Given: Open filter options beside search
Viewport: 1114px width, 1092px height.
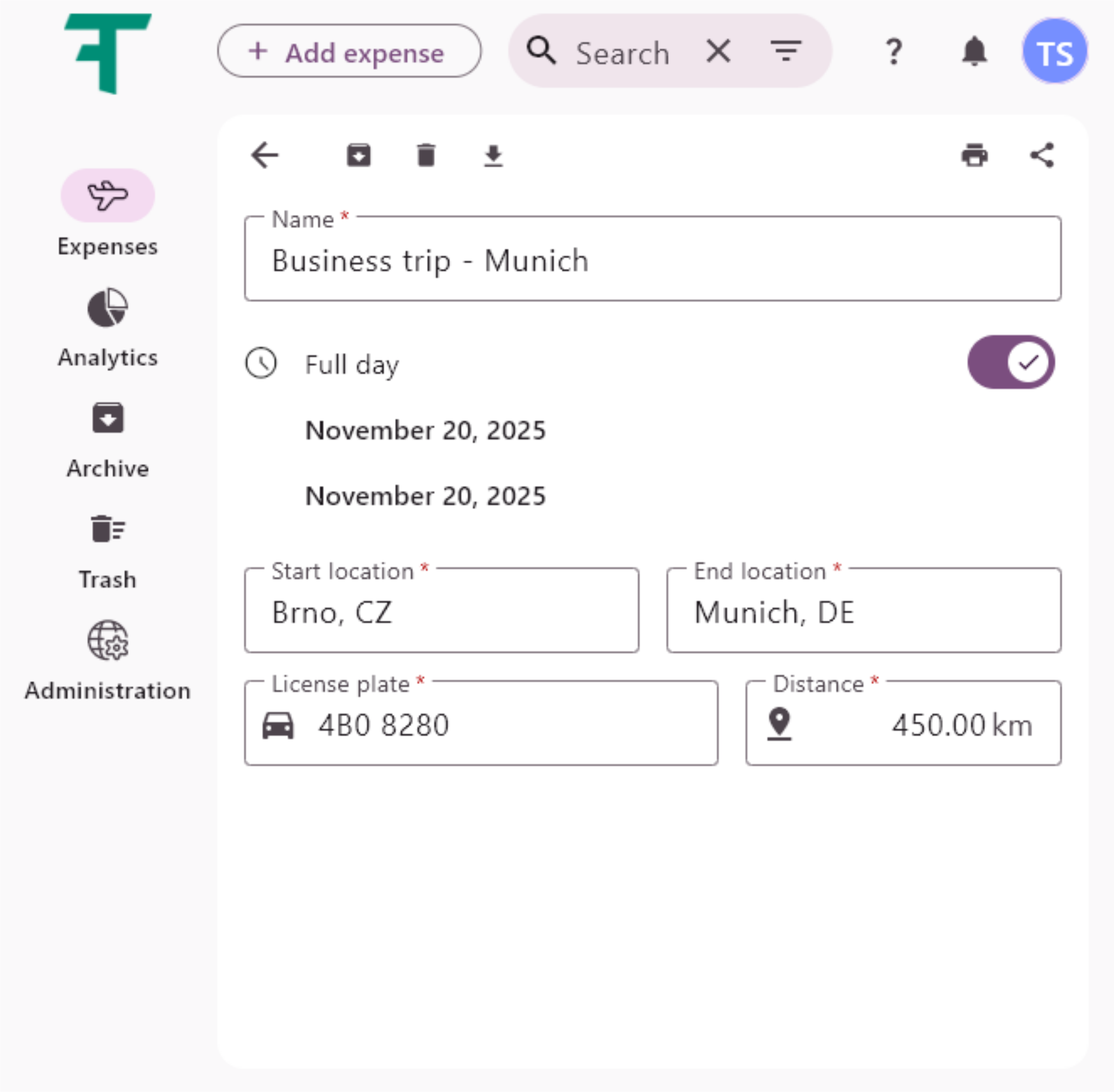Looking at the screenshot, I should point(786,51).
